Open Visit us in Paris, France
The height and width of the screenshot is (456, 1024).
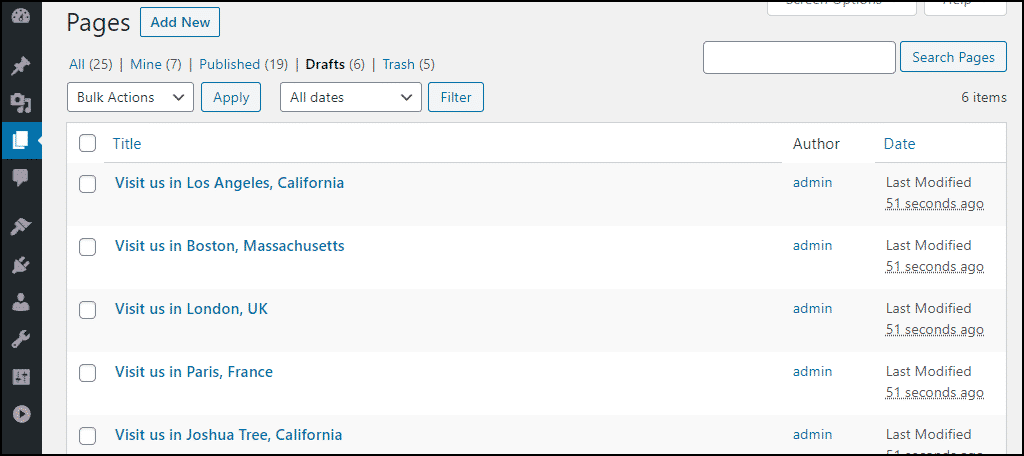tap(194, 372)
